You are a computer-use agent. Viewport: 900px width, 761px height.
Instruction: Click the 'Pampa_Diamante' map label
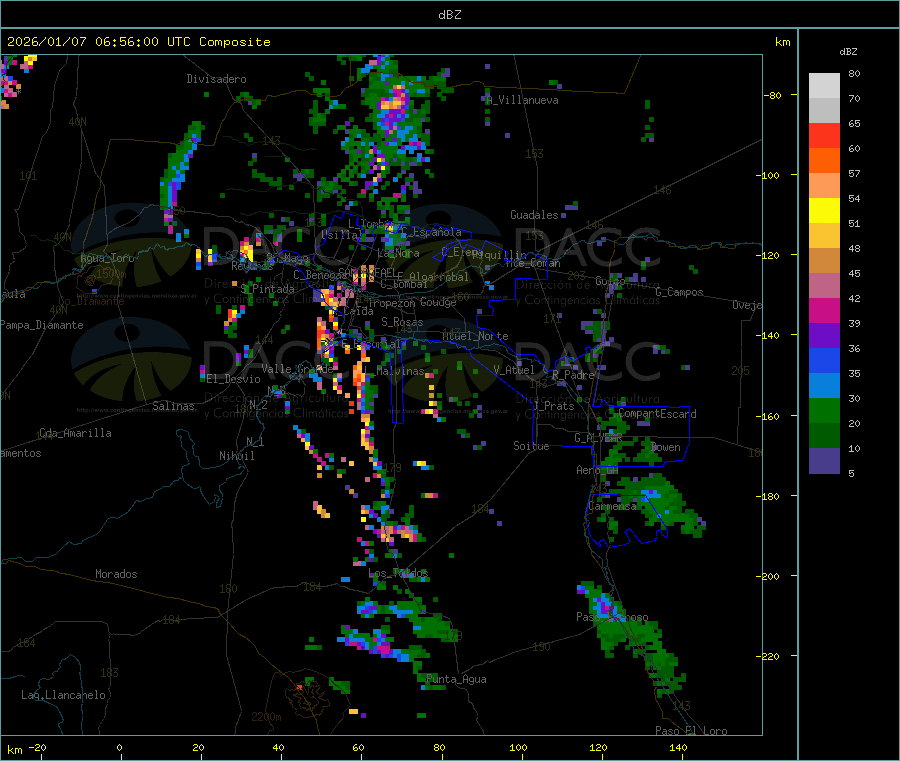(x=42, y=325)
